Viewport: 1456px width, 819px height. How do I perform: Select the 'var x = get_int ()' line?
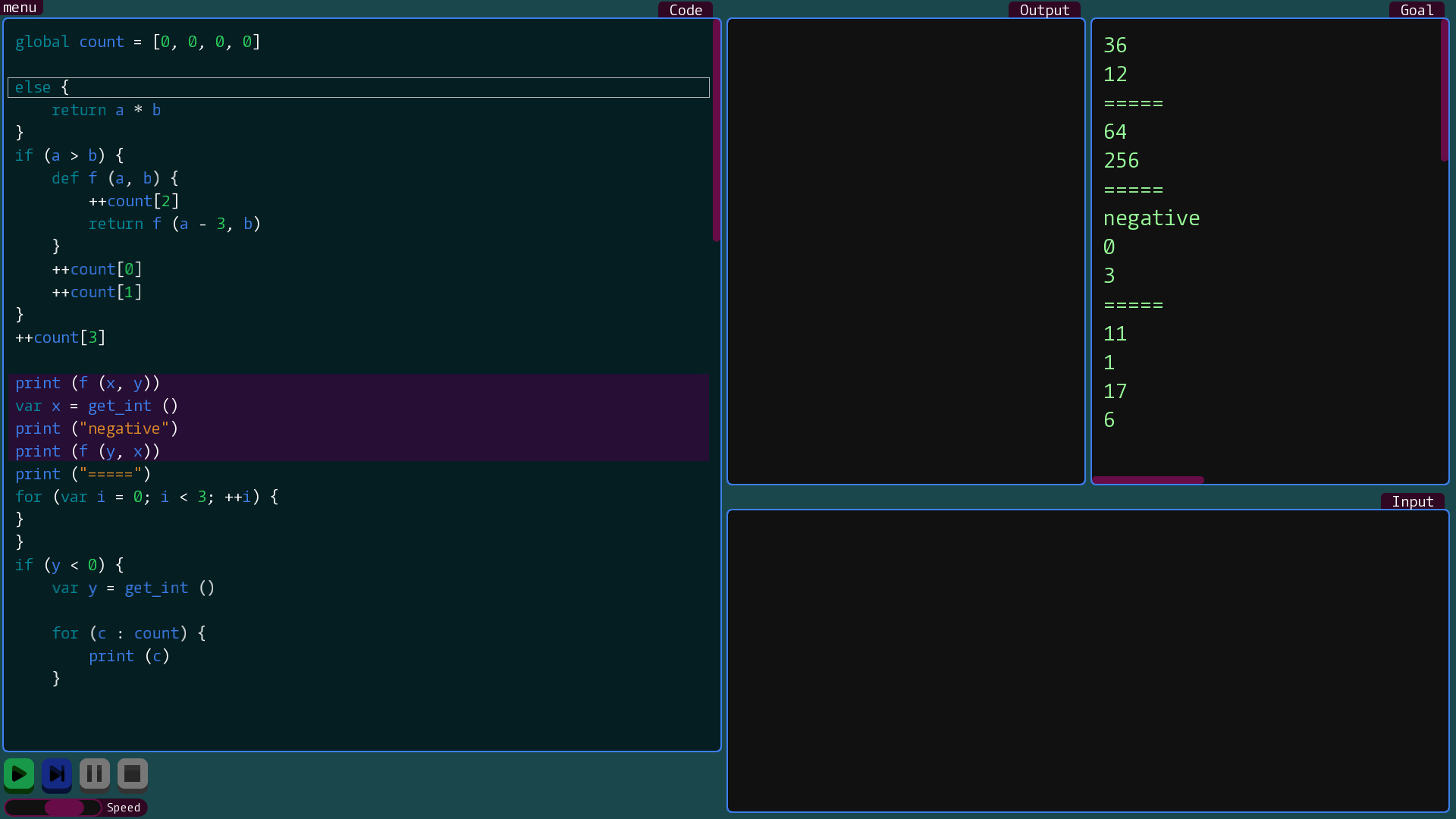click(96, 406)
